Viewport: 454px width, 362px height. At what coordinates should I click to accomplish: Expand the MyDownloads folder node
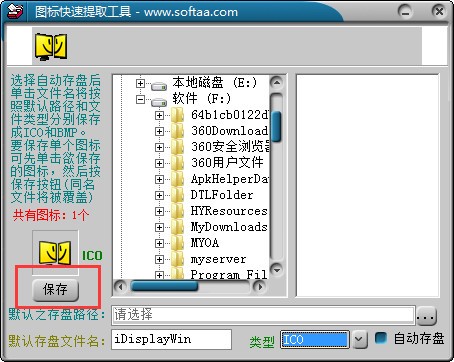coord(159,227)
